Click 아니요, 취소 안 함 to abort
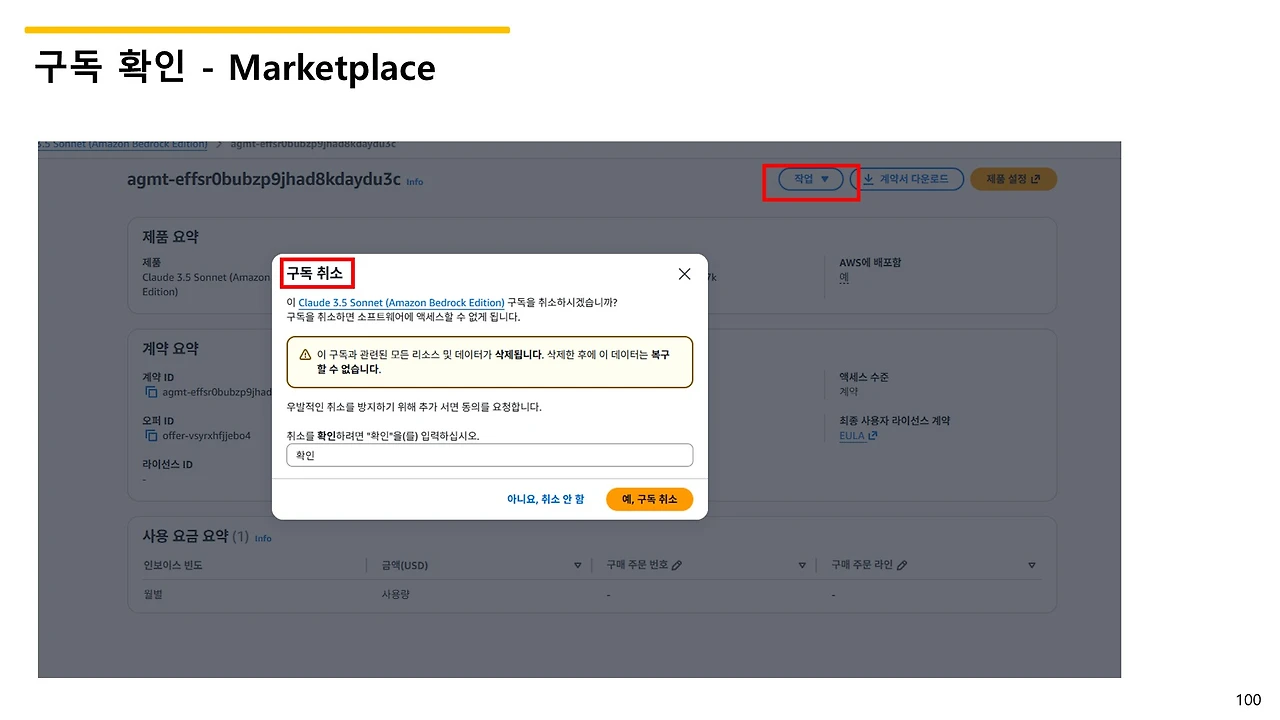The height and width of the screenshot is (720, 1280). click(545, 498)
